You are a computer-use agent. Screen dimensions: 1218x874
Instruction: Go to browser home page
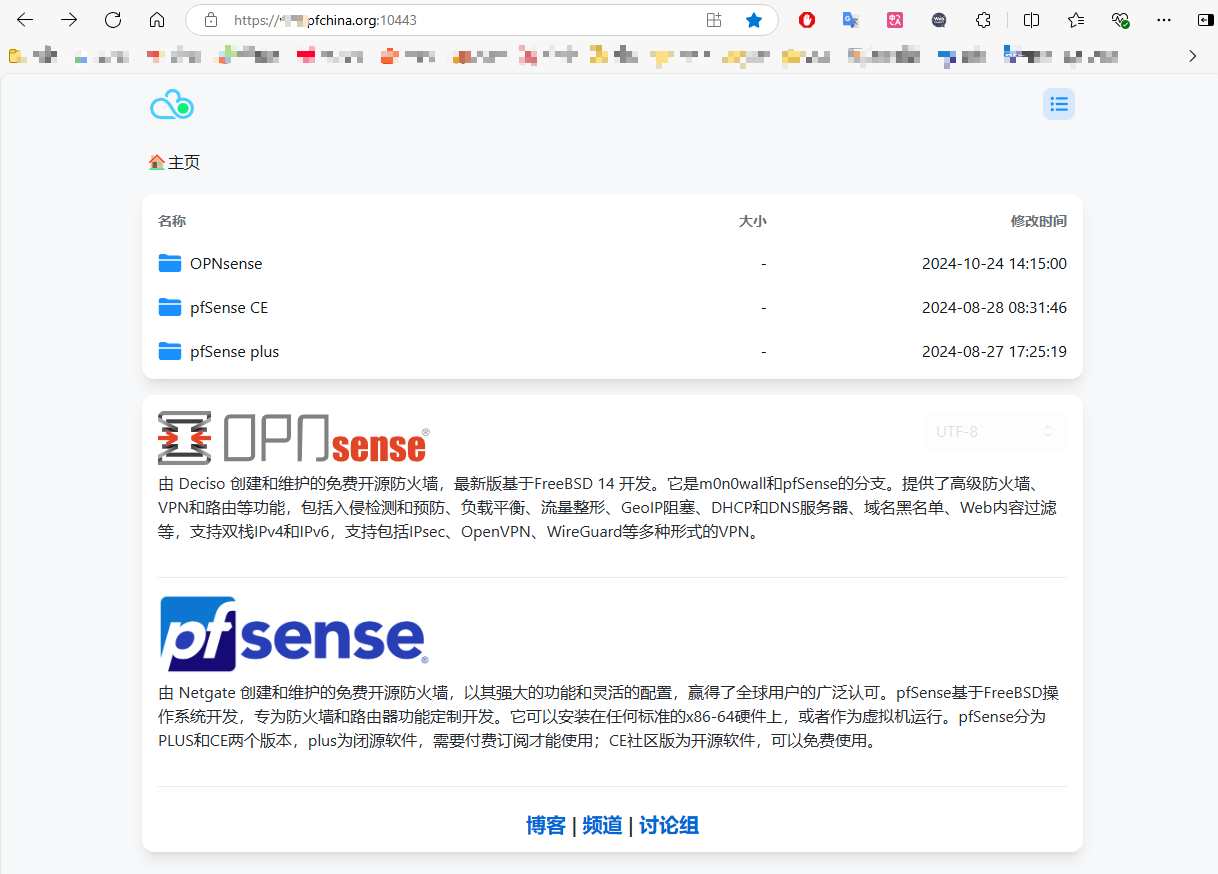(x=157, y=20)
